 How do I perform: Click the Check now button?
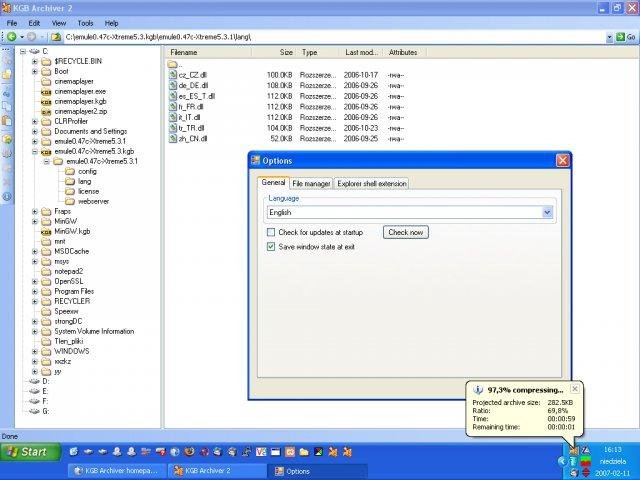[x=406, y=232]
